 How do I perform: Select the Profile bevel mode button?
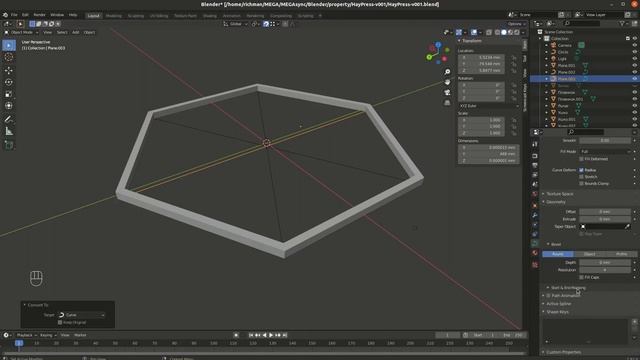[621, 254]
